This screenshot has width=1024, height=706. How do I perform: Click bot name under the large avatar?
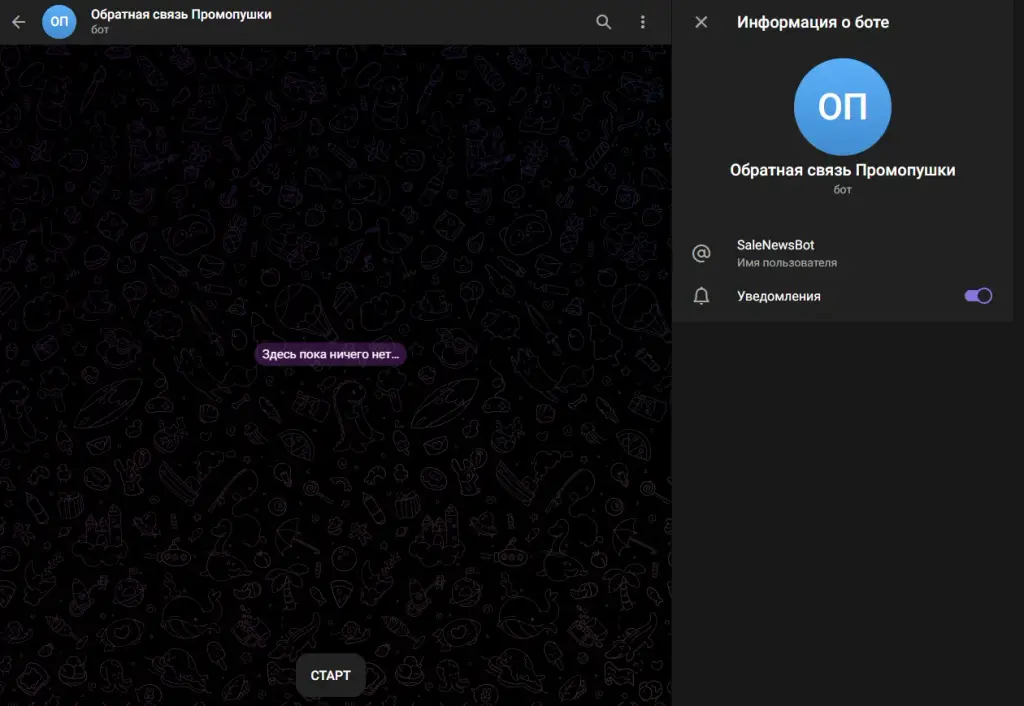[x=842, y=170]
